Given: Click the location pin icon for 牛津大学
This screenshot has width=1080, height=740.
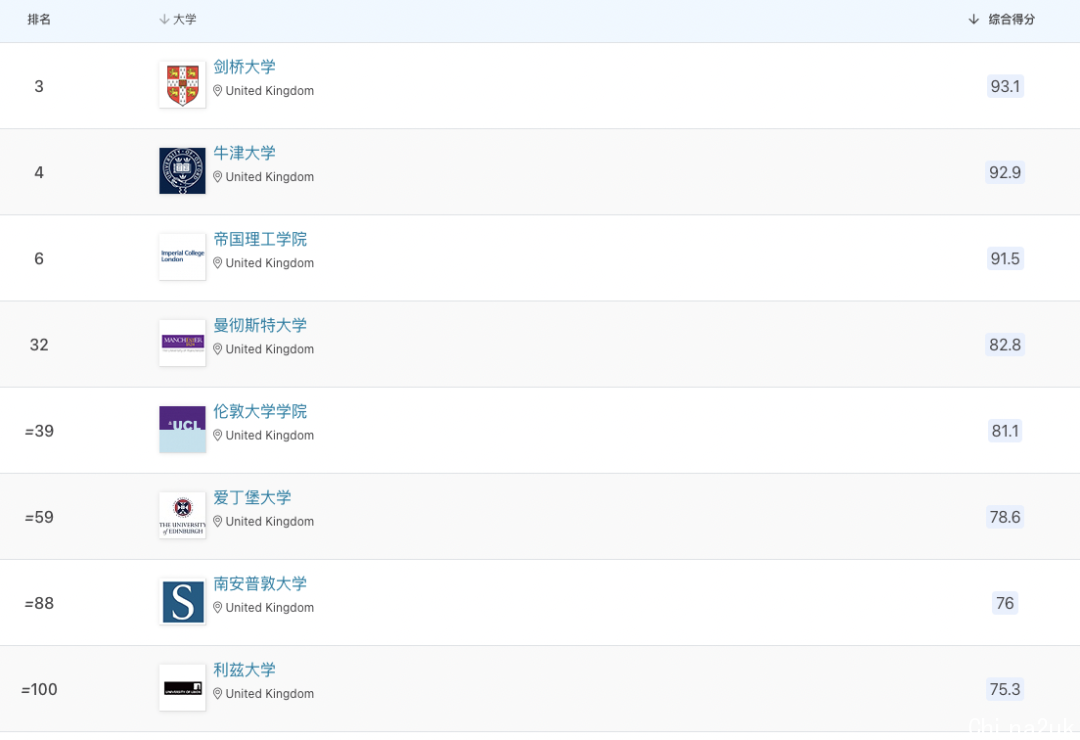Looking at the screenshot, I should click(218, 177).
